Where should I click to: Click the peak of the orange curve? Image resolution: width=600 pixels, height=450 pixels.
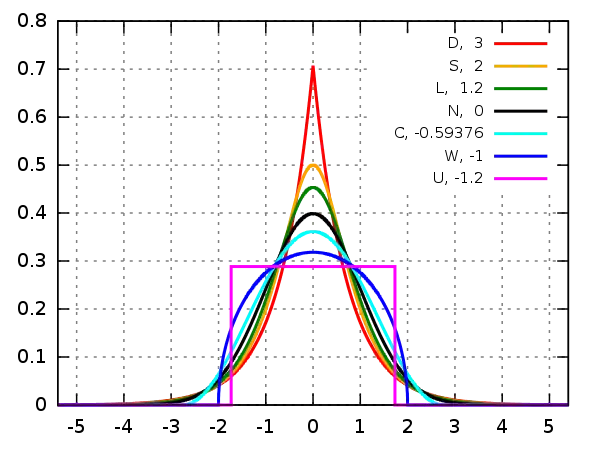click(314, 164)
